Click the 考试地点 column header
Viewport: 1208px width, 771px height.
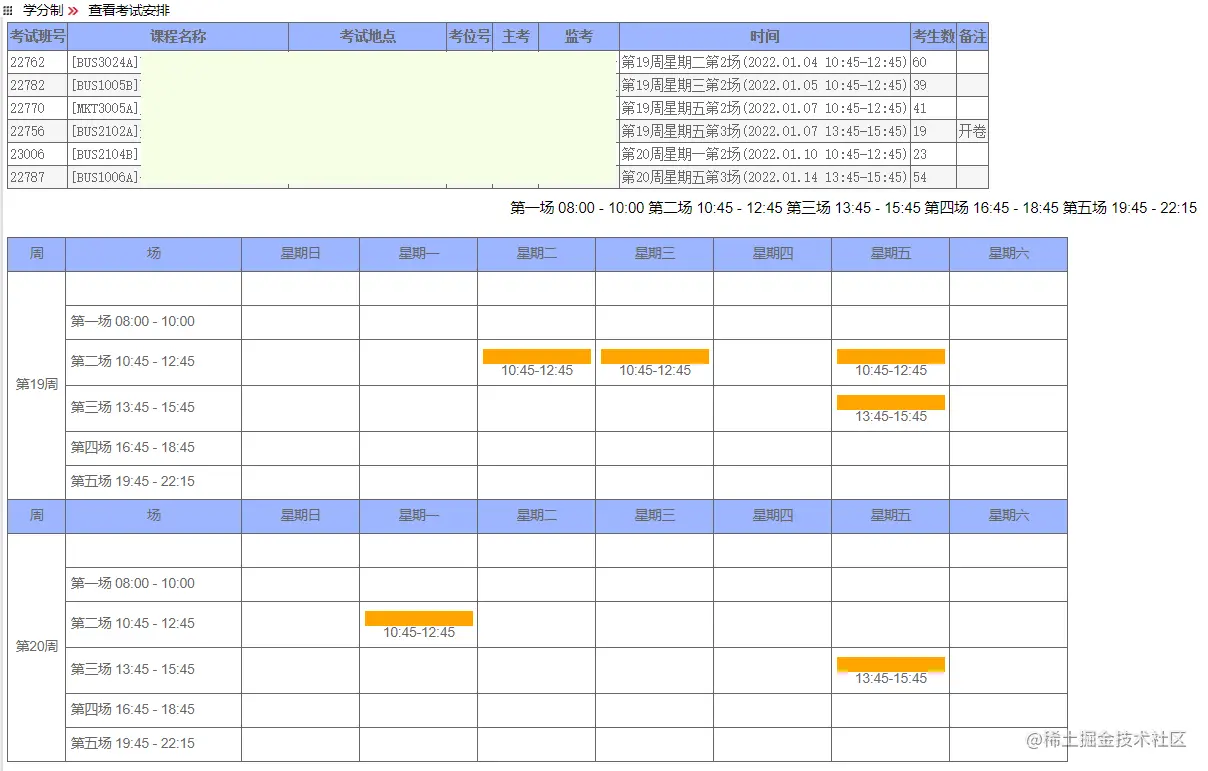(367, 37)
